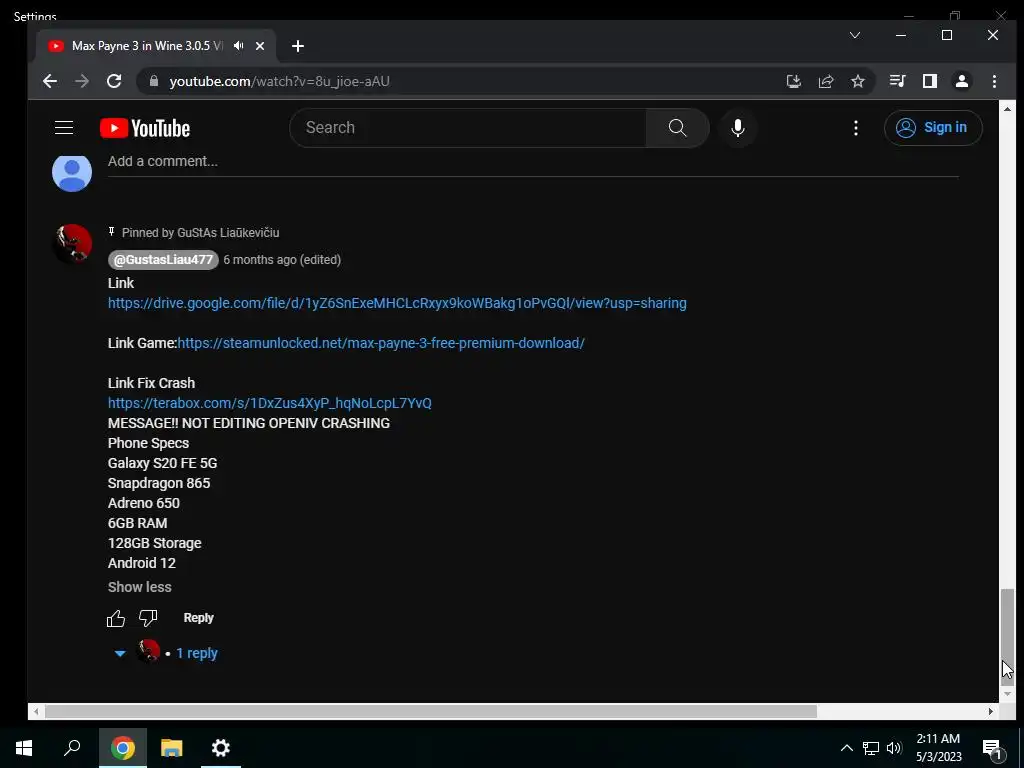Mute the tab via speaker icon
The width and height of the screenshot is (1024, 768).
(238, 46)
